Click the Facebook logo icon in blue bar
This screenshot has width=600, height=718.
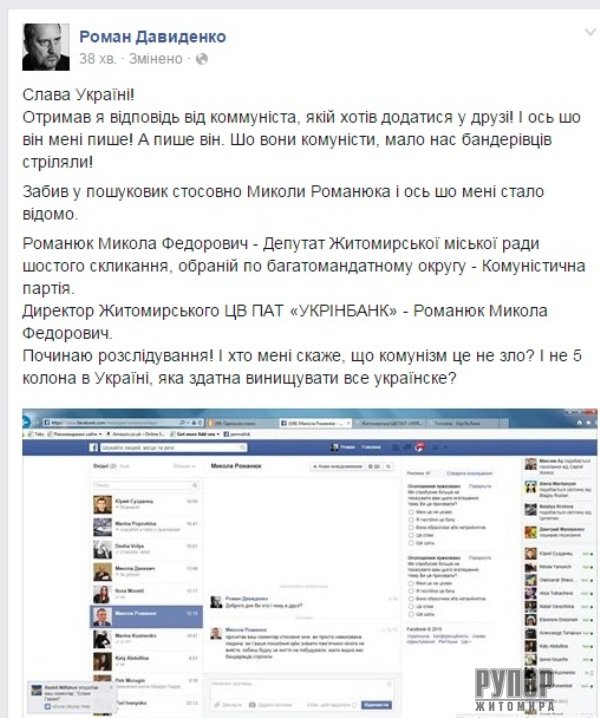point(93,447)
